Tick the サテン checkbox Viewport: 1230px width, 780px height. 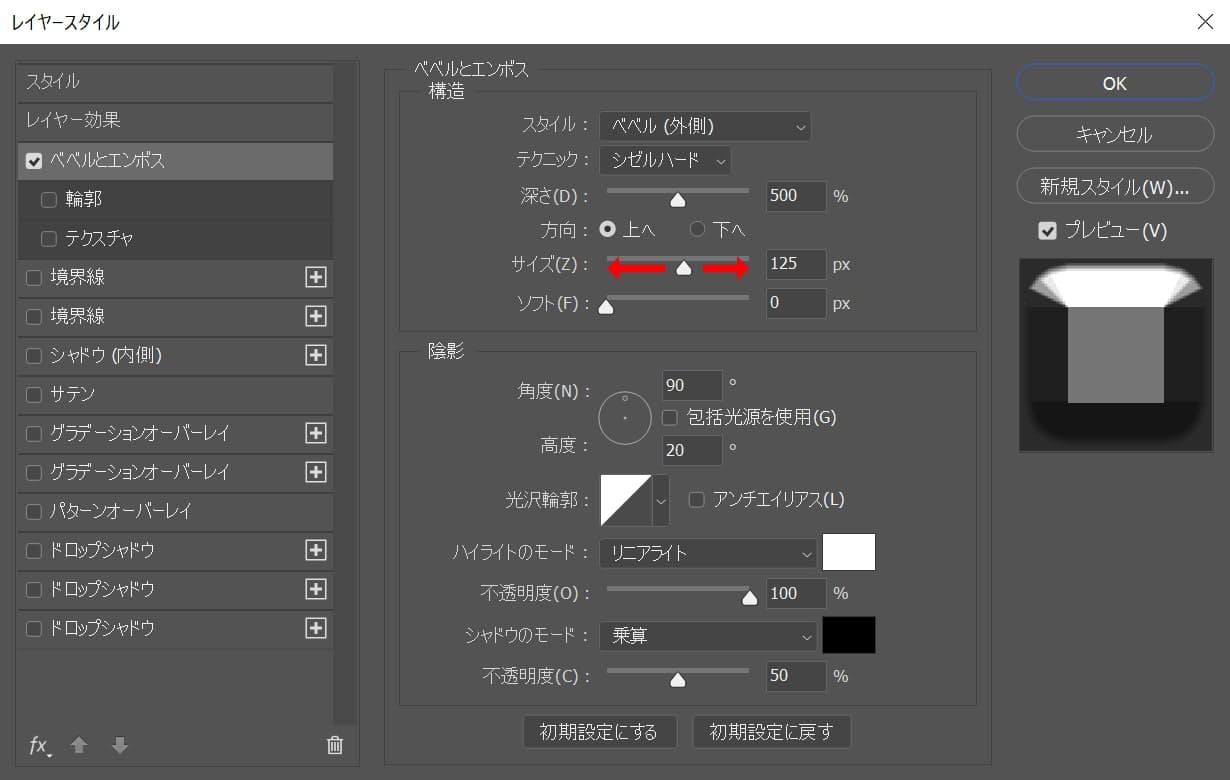pyautogui.click(x=34, y=394)
